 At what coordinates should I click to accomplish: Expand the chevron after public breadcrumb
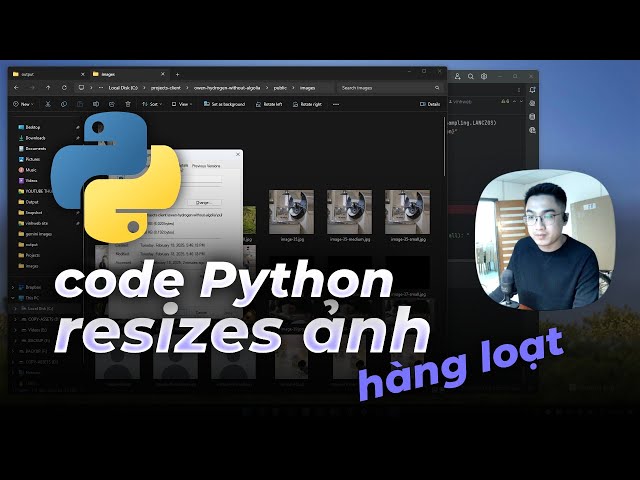tap(293, 88)
